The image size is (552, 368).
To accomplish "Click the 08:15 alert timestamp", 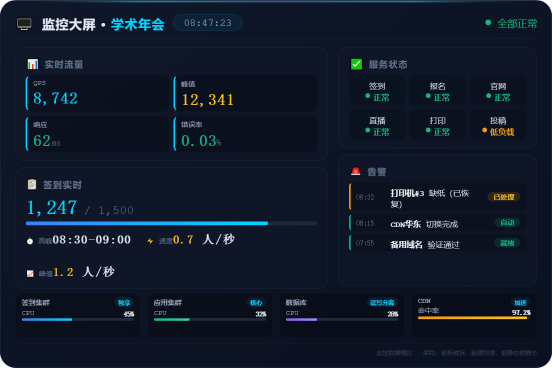I will tap(365, 223).
